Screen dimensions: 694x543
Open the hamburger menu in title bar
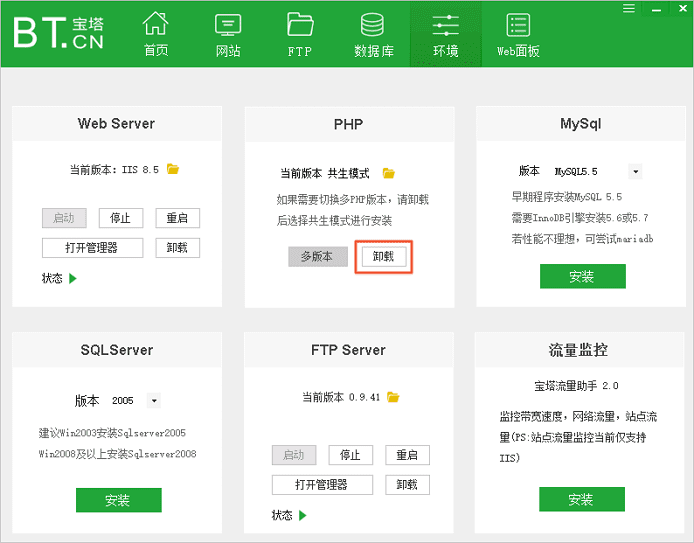[x=629, y=8]
